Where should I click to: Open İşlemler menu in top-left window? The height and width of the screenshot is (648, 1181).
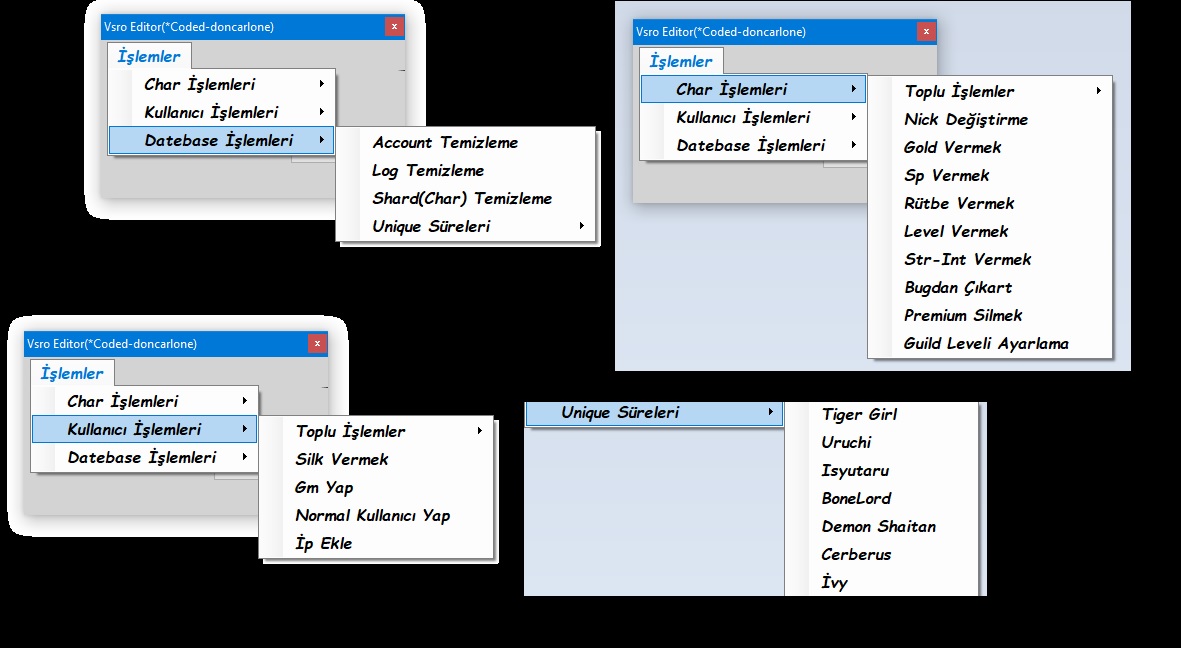point(149,57)
